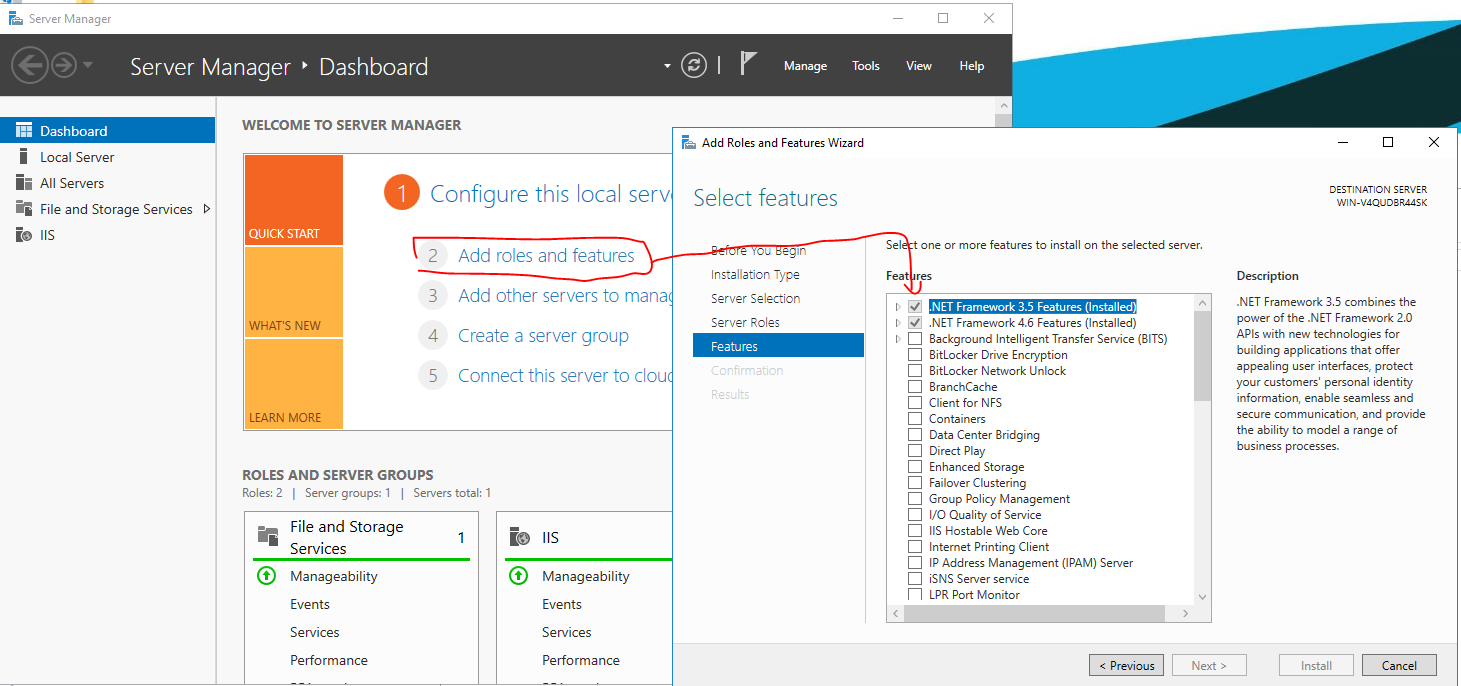Open the Manage menu

[805, 66]
